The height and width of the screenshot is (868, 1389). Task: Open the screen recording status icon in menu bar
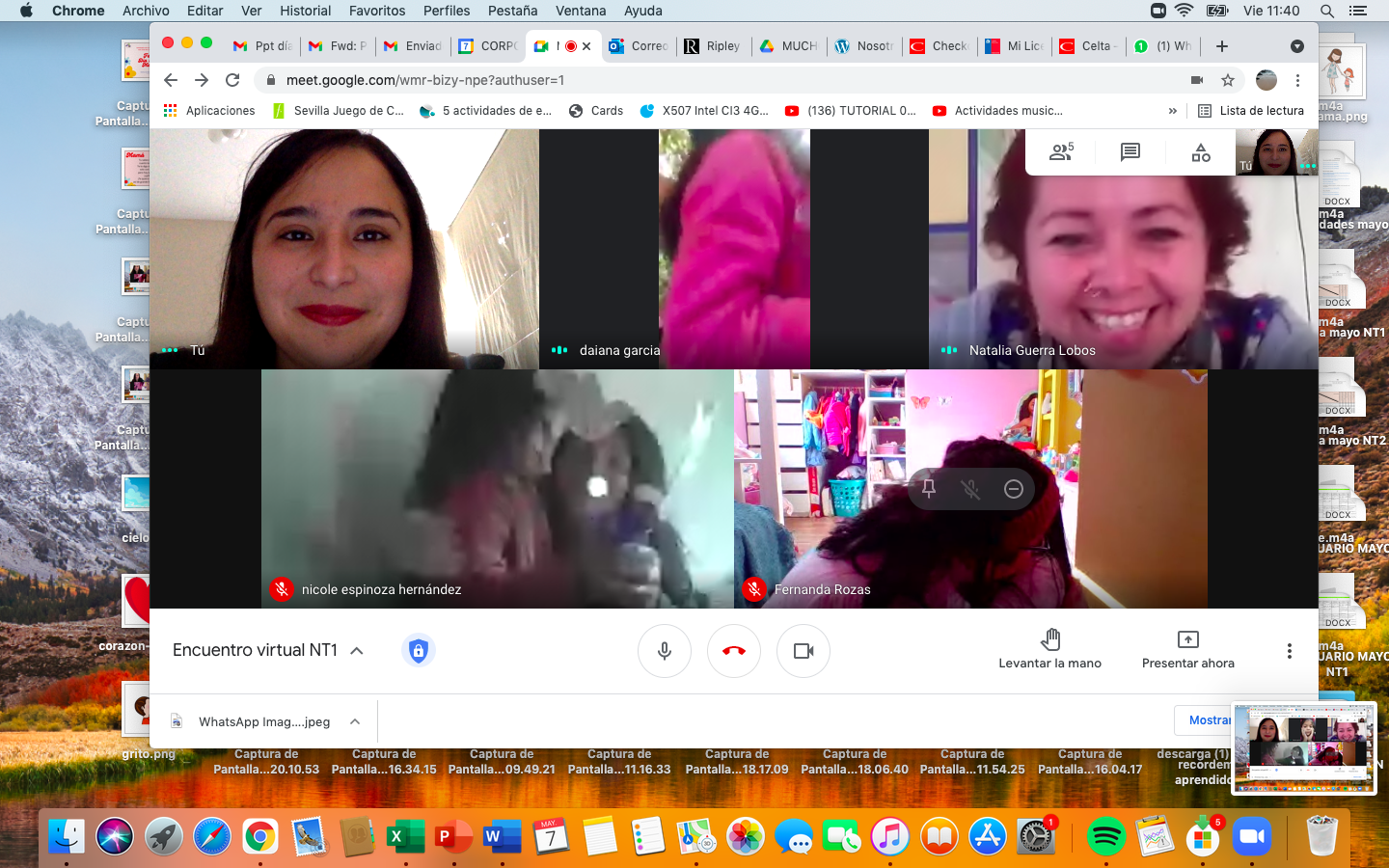[1158, 11]
